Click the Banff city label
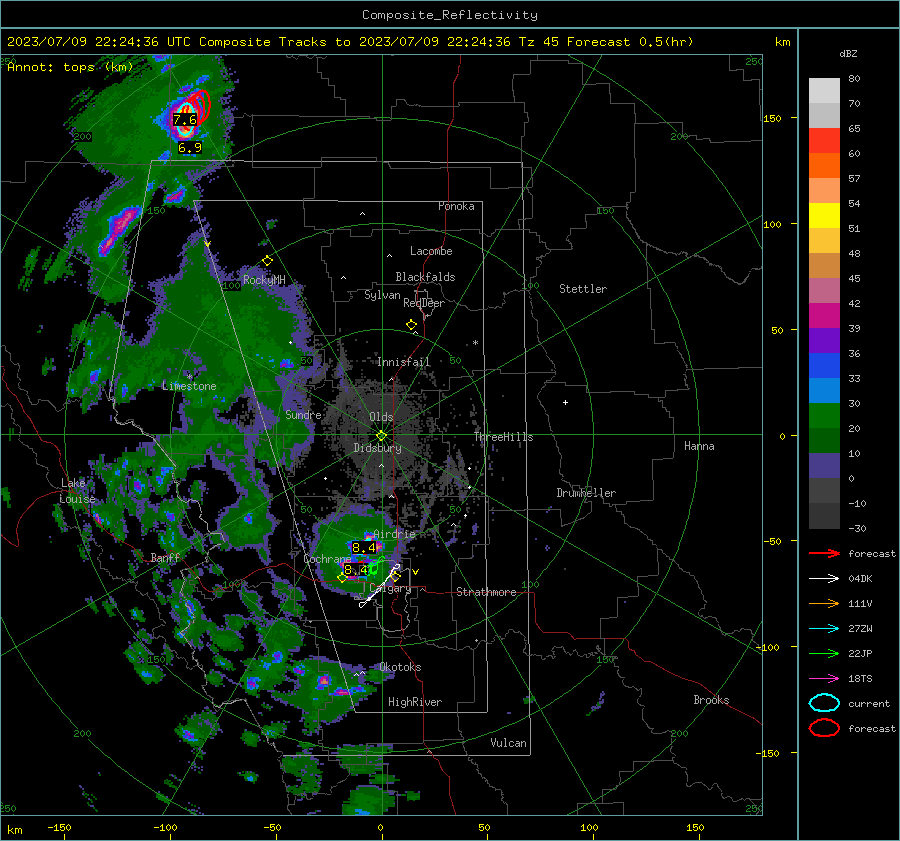The image size is (900, 841). tap(165, 557)
